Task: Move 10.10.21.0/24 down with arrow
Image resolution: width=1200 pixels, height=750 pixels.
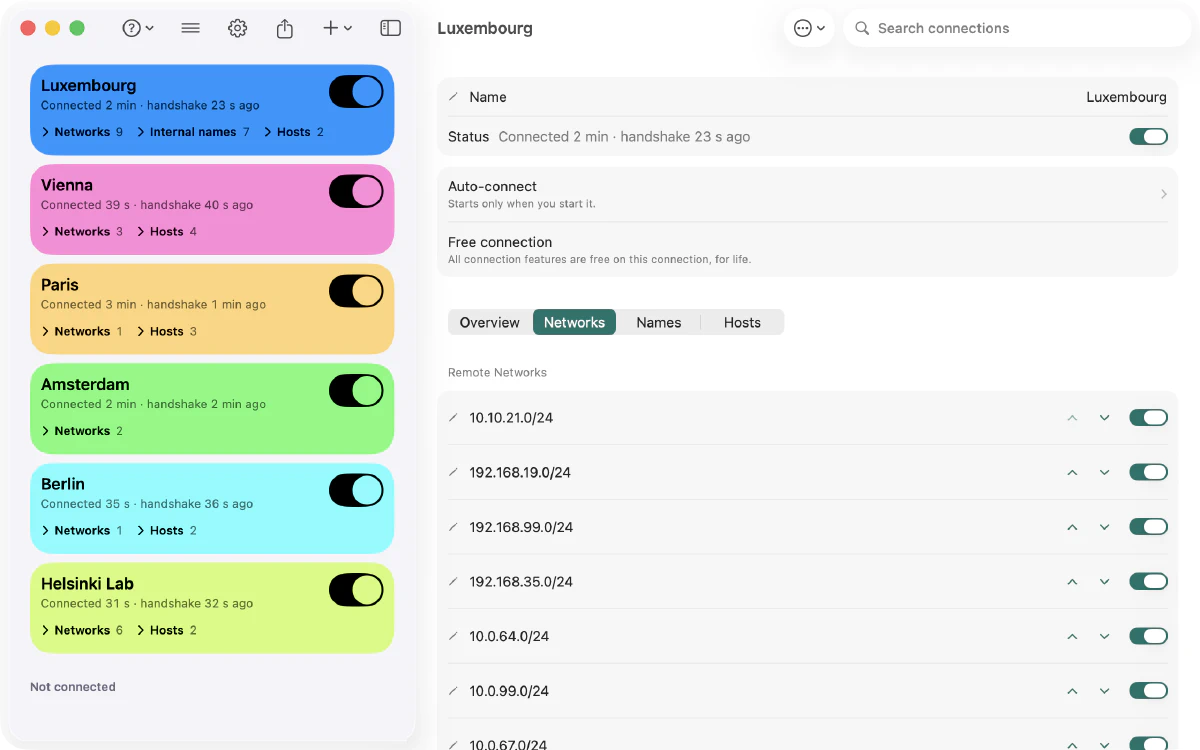Action: click(x=1104, y=418)
